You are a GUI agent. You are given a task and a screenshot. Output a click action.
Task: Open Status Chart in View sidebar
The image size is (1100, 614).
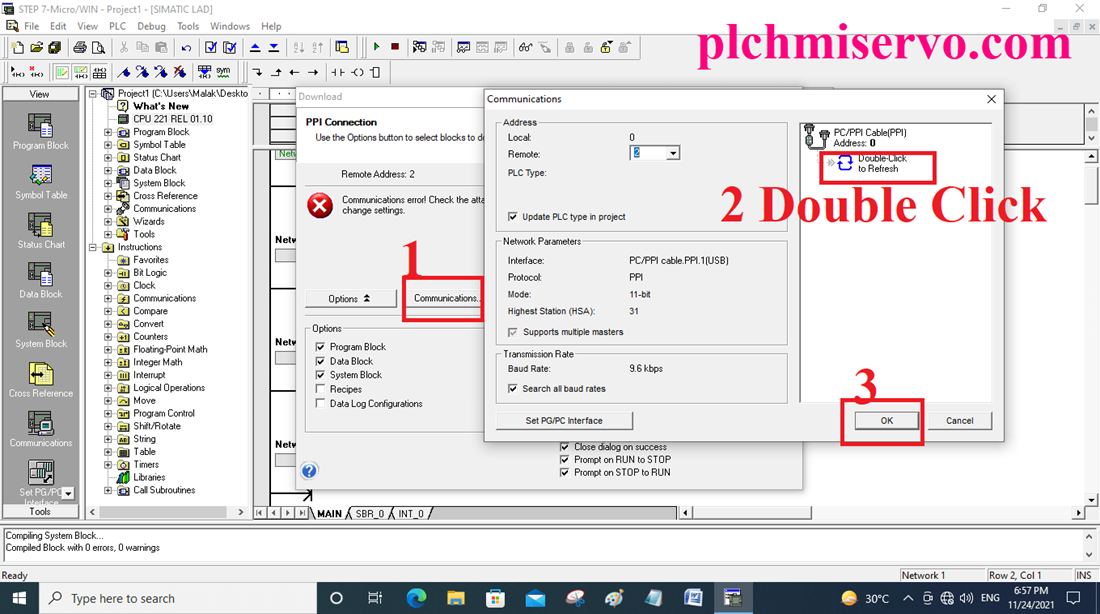[x=41, y=231]
